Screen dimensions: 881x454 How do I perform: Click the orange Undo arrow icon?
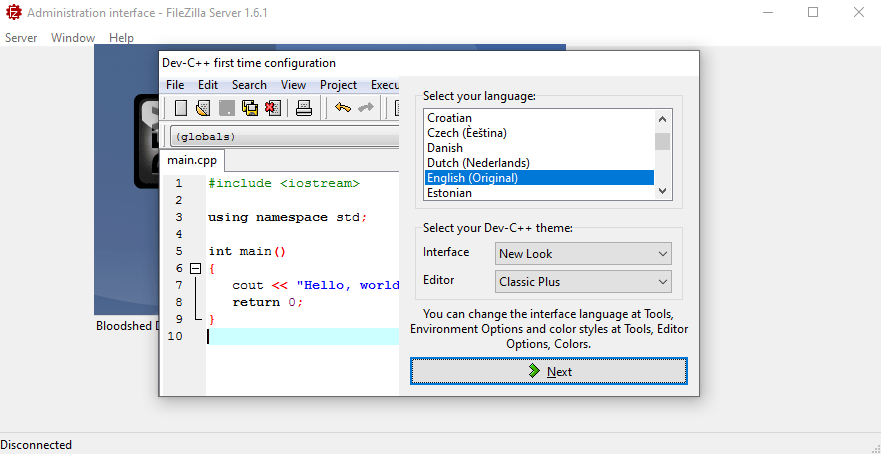point(342,107)
